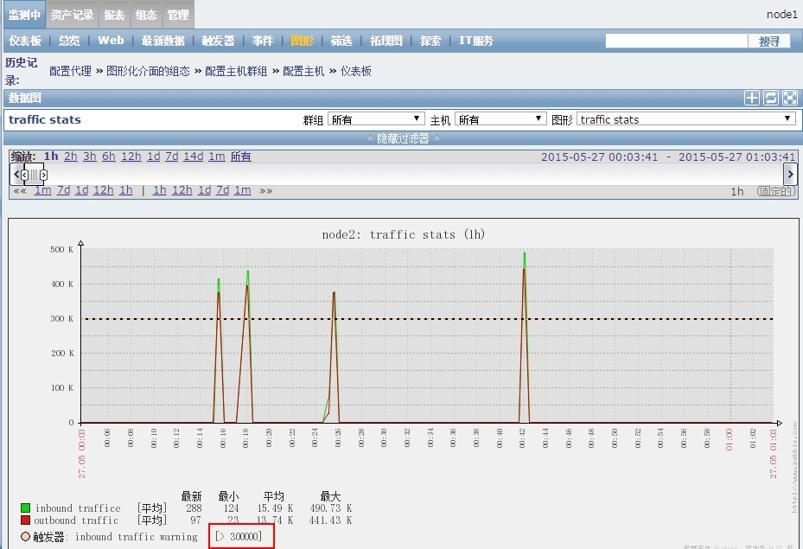This screenshot has width=803, height=549.
Task: Toggle fullscreen mode icon
Action: pyautogui.click(x=790, y=98)
